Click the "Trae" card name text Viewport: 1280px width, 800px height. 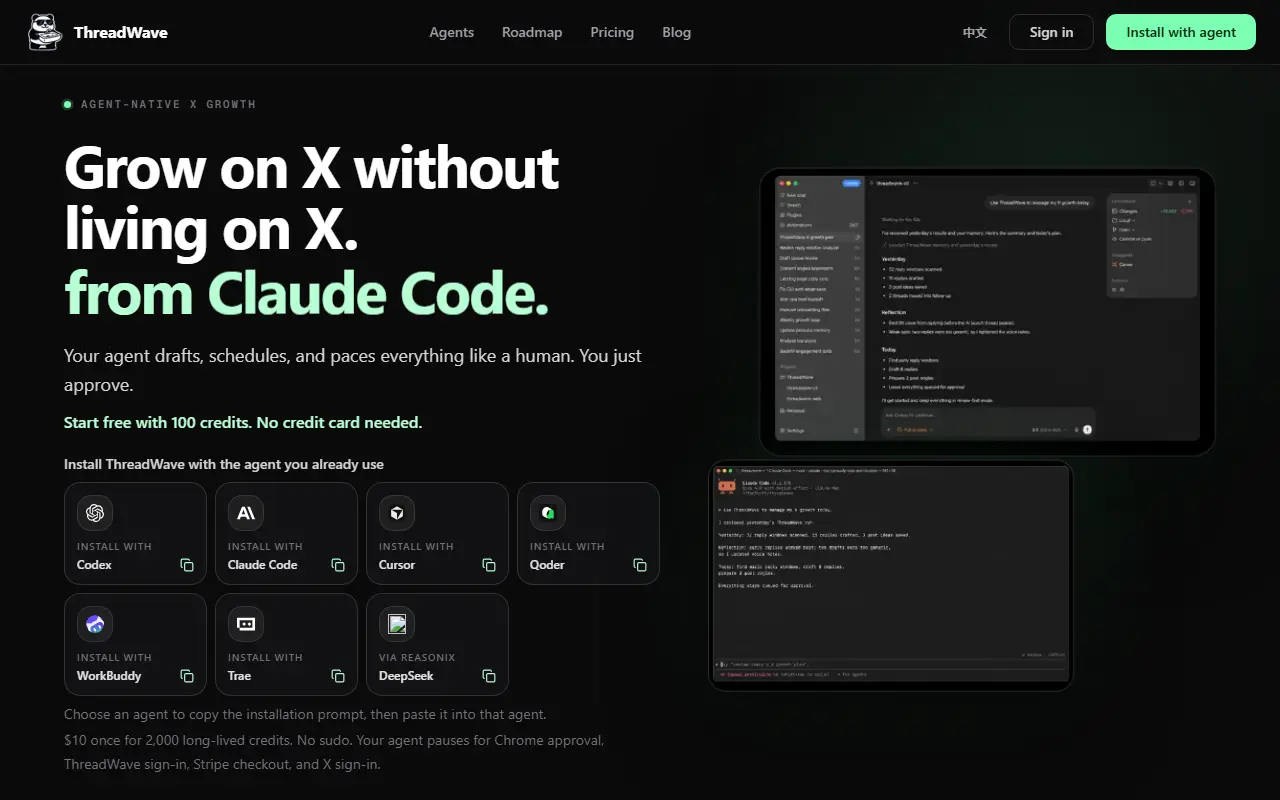(x=239, y=676)
